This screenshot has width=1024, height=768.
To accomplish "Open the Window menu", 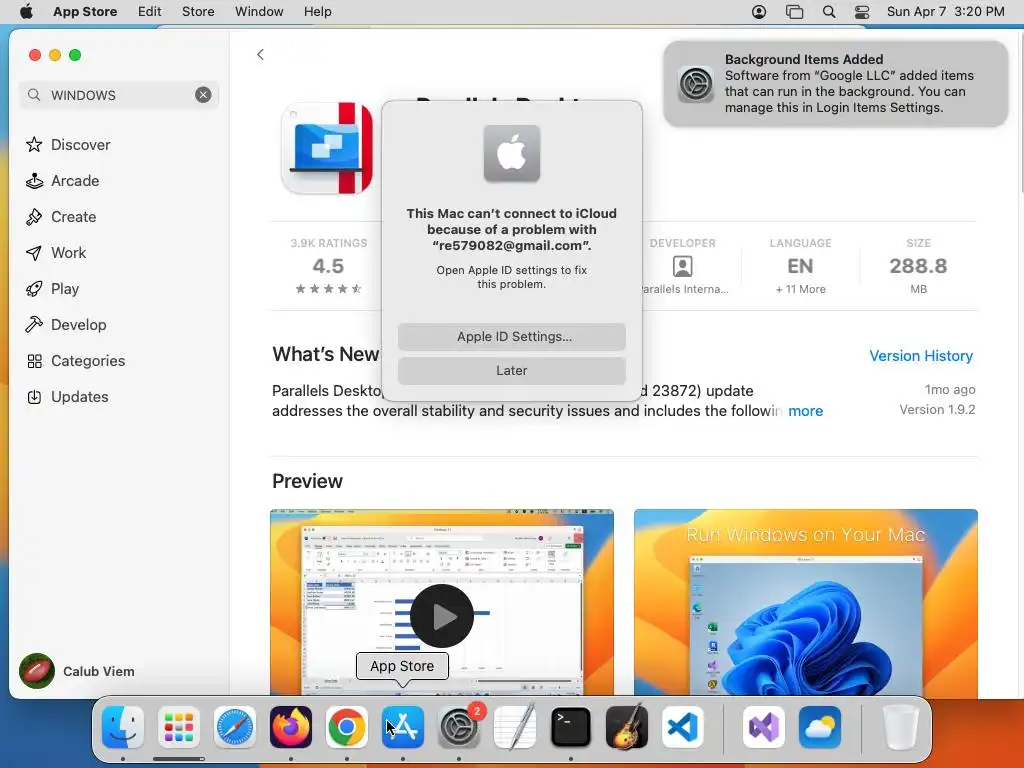I will [259, 12].
